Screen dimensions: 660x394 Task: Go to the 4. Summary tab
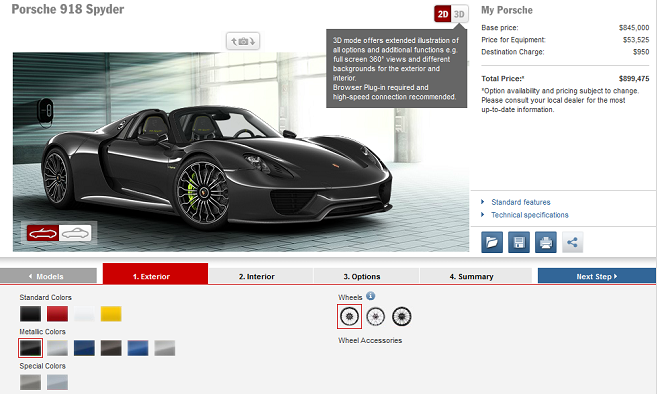pyautogui.click(x=471, y=276)
